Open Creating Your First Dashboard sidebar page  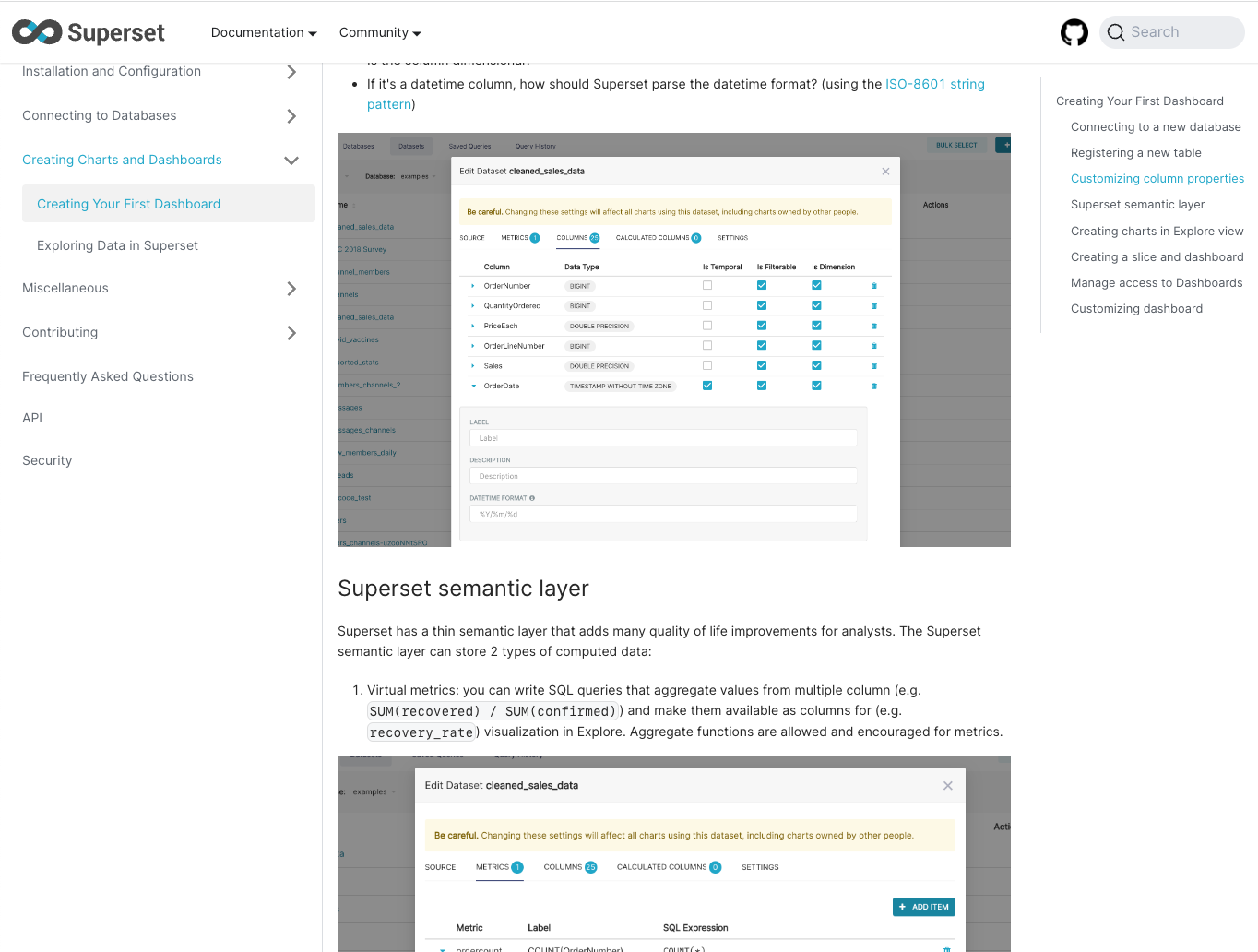click(x=169, y=204)
